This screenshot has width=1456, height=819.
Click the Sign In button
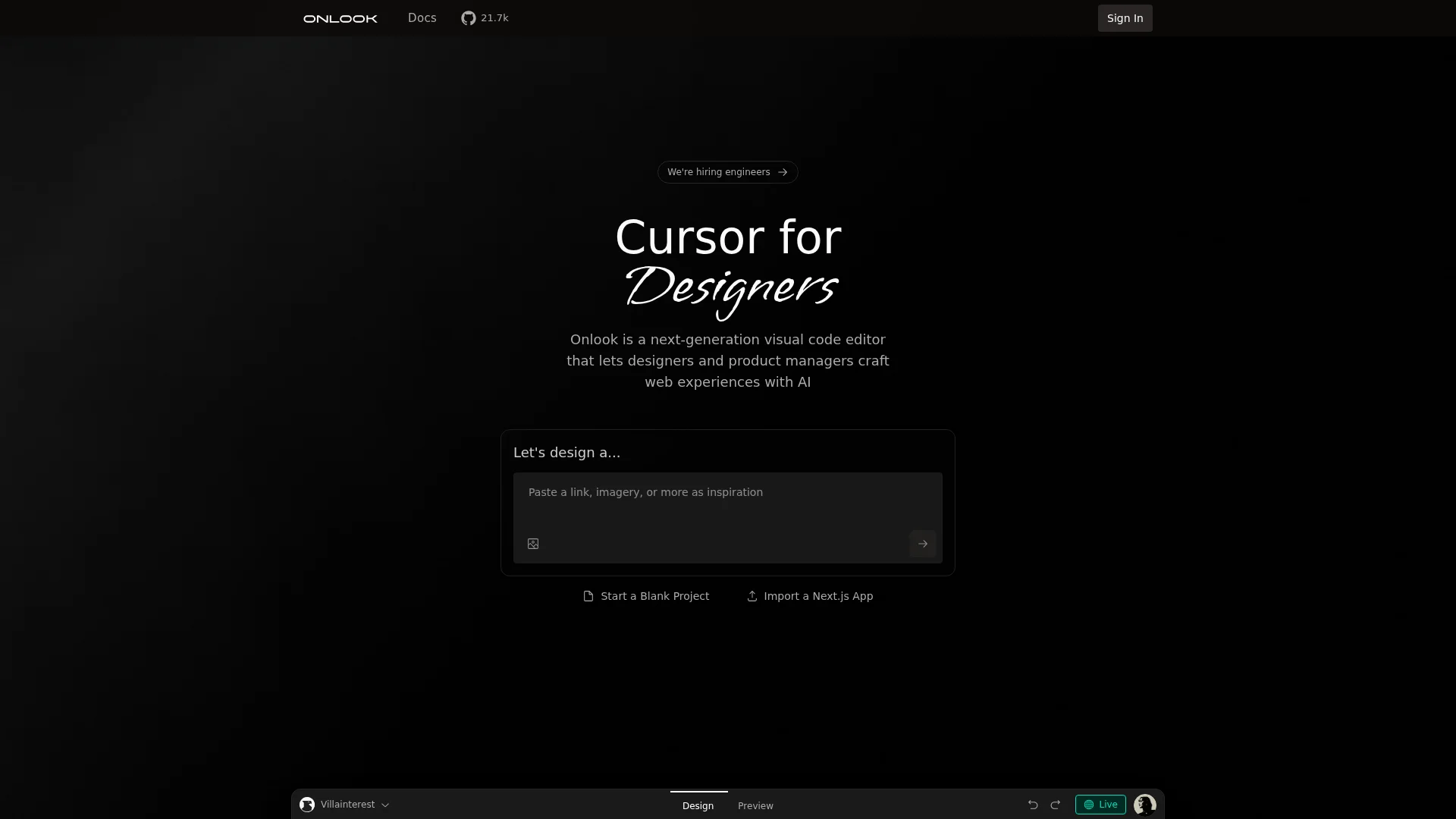(x=1125, y=17)
